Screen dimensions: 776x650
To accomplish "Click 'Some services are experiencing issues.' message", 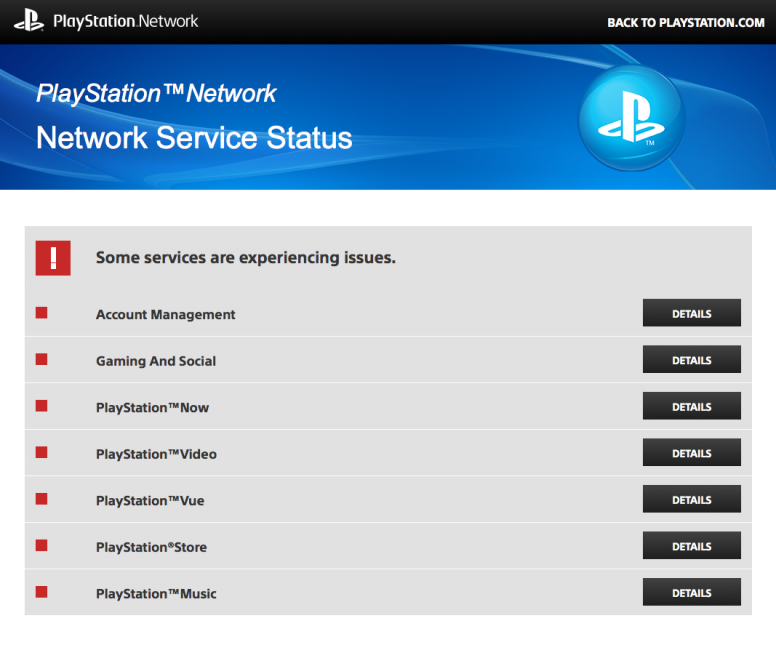I will pos(246,258).
